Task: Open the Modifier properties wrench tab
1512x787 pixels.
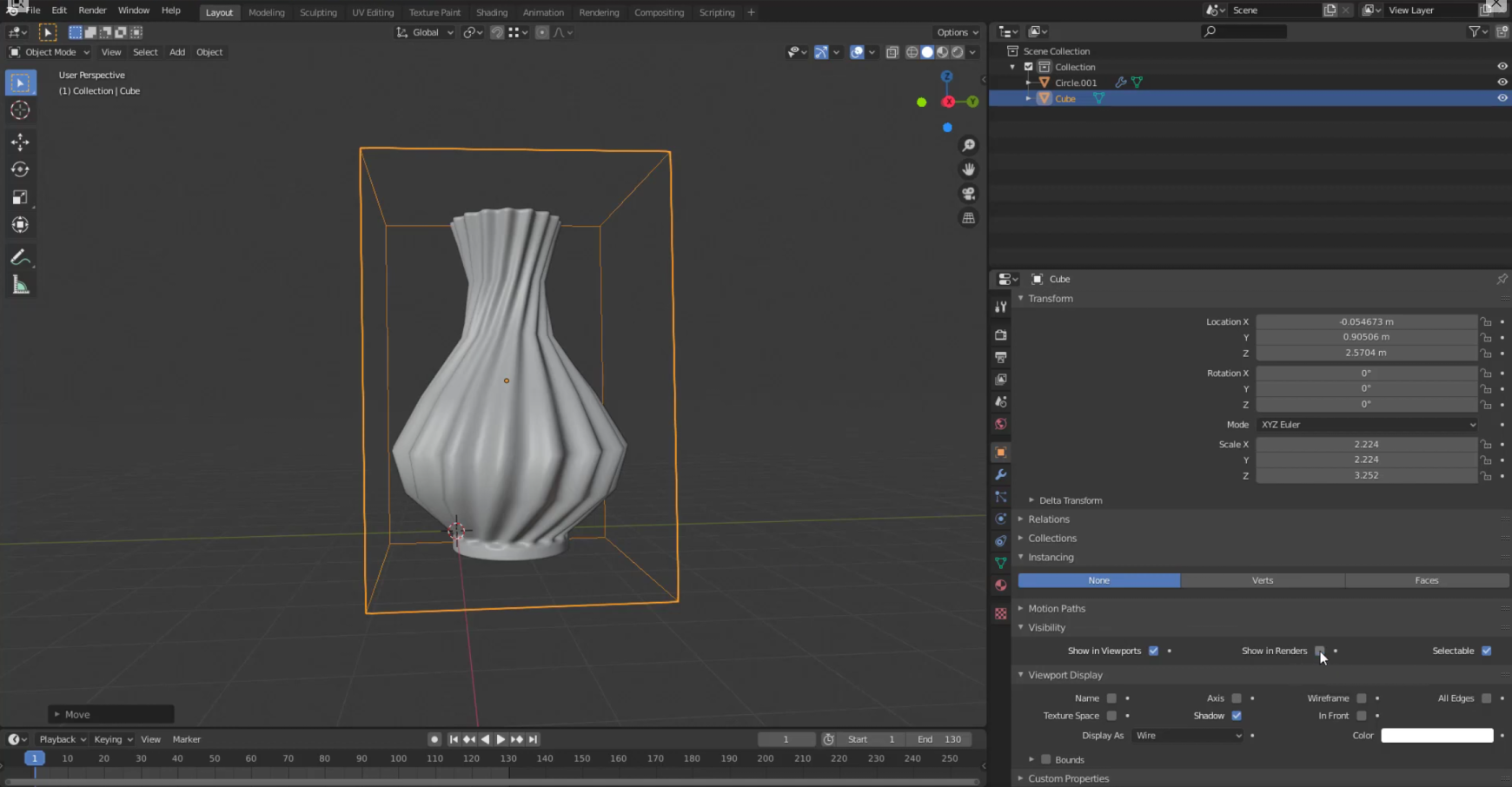Action: (1001, 475)
